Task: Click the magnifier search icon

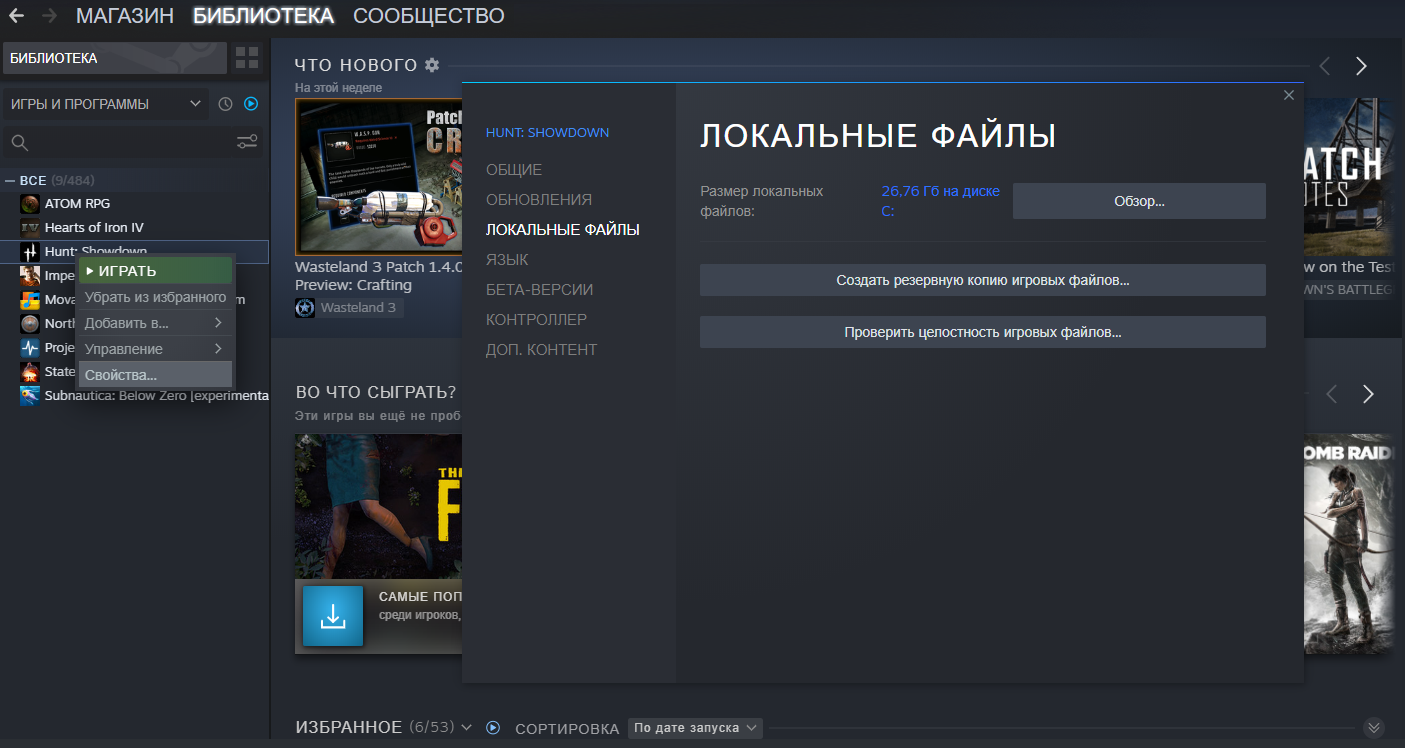Action: [19, 142]
